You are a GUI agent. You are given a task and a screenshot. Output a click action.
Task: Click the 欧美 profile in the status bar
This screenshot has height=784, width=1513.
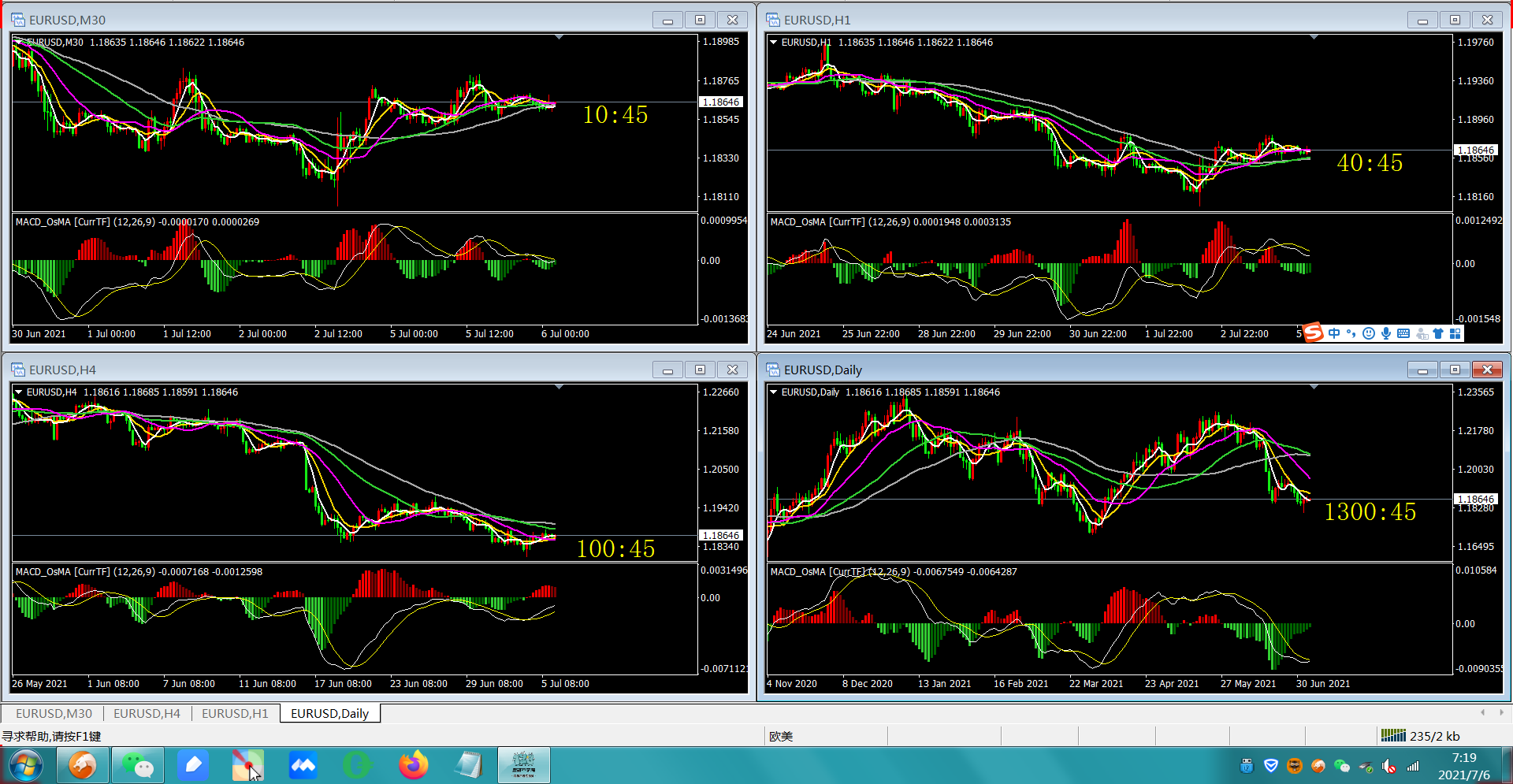pos(781,736)
